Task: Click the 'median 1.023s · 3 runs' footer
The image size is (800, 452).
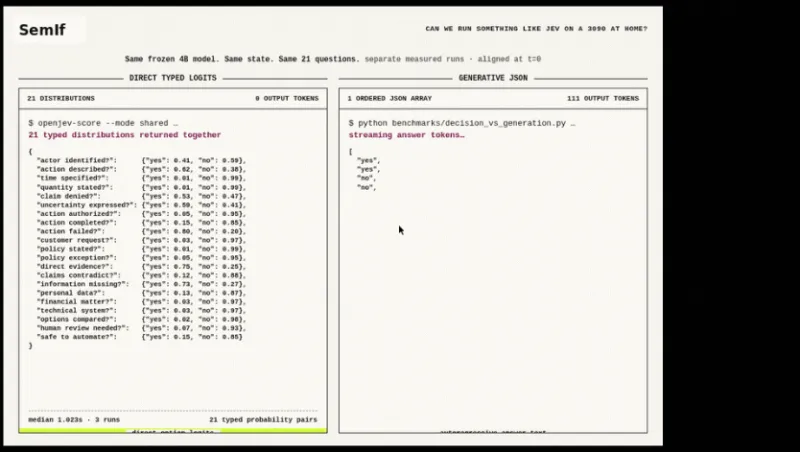Action: point(74,420)
